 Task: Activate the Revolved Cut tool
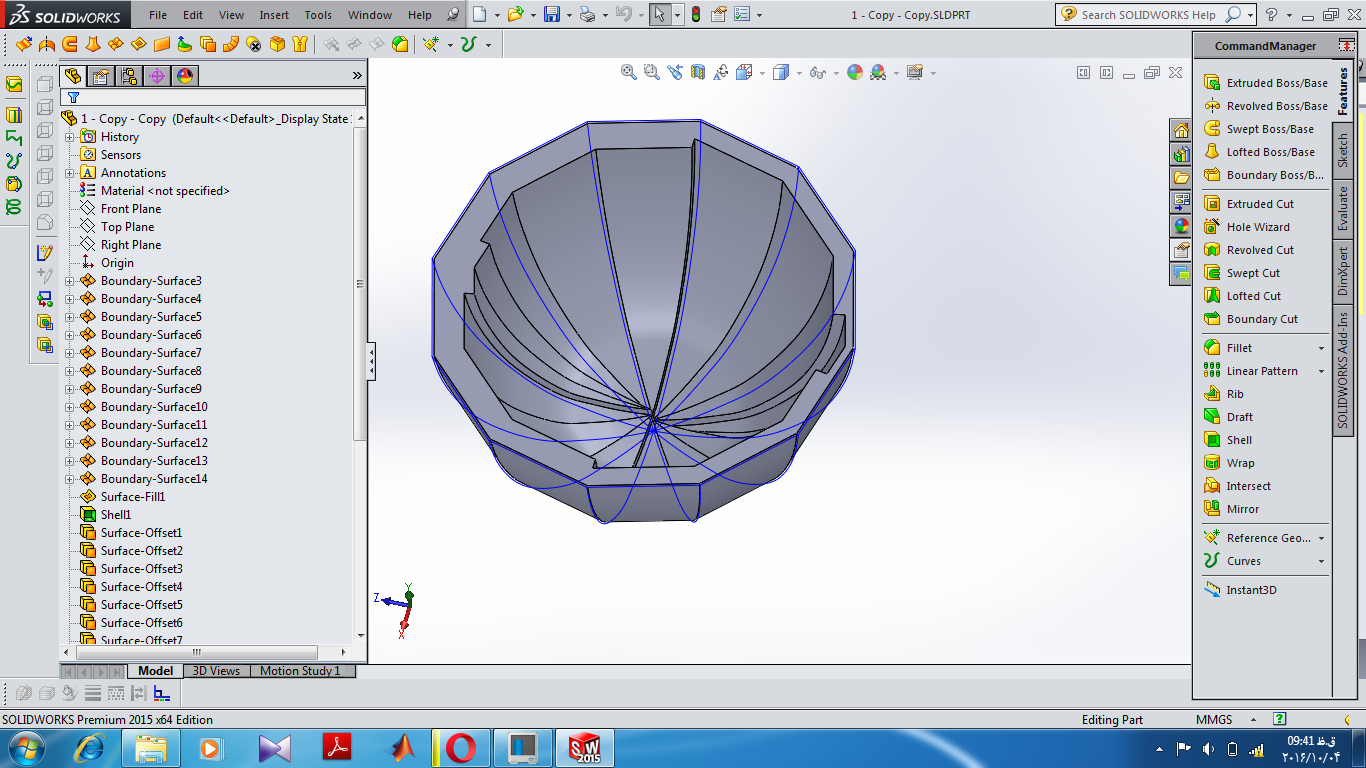coord(1259,250)
